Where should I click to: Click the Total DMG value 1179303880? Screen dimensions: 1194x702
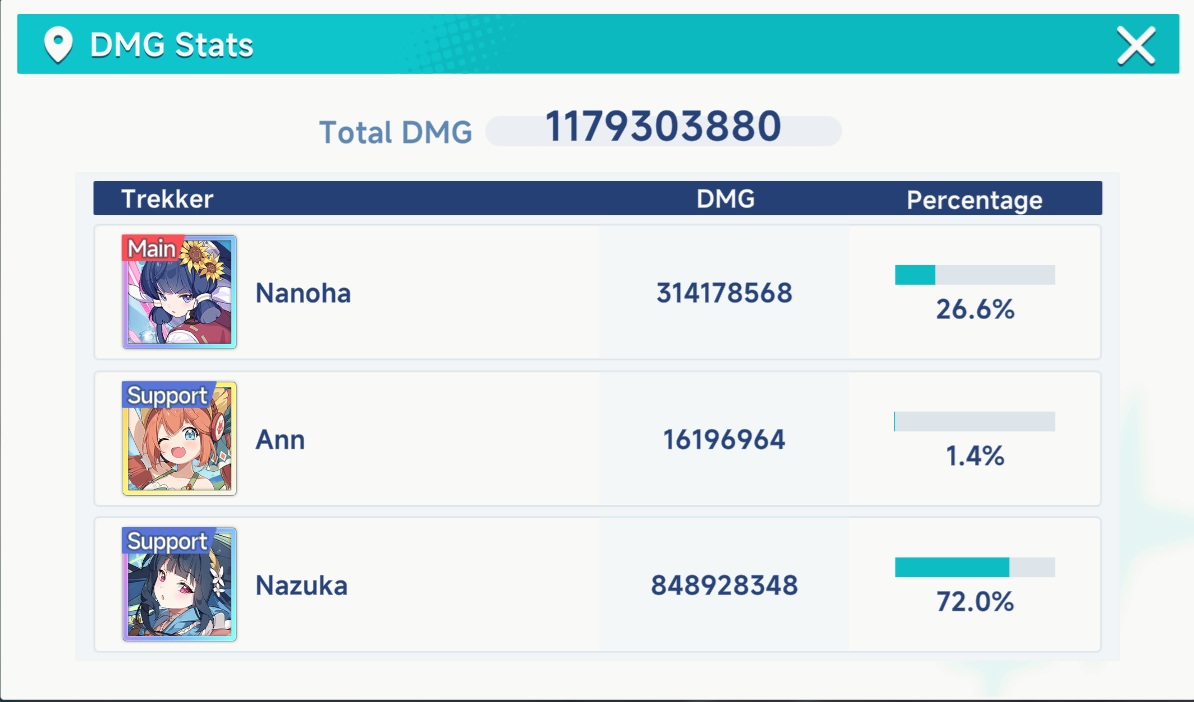coord(663,126)
